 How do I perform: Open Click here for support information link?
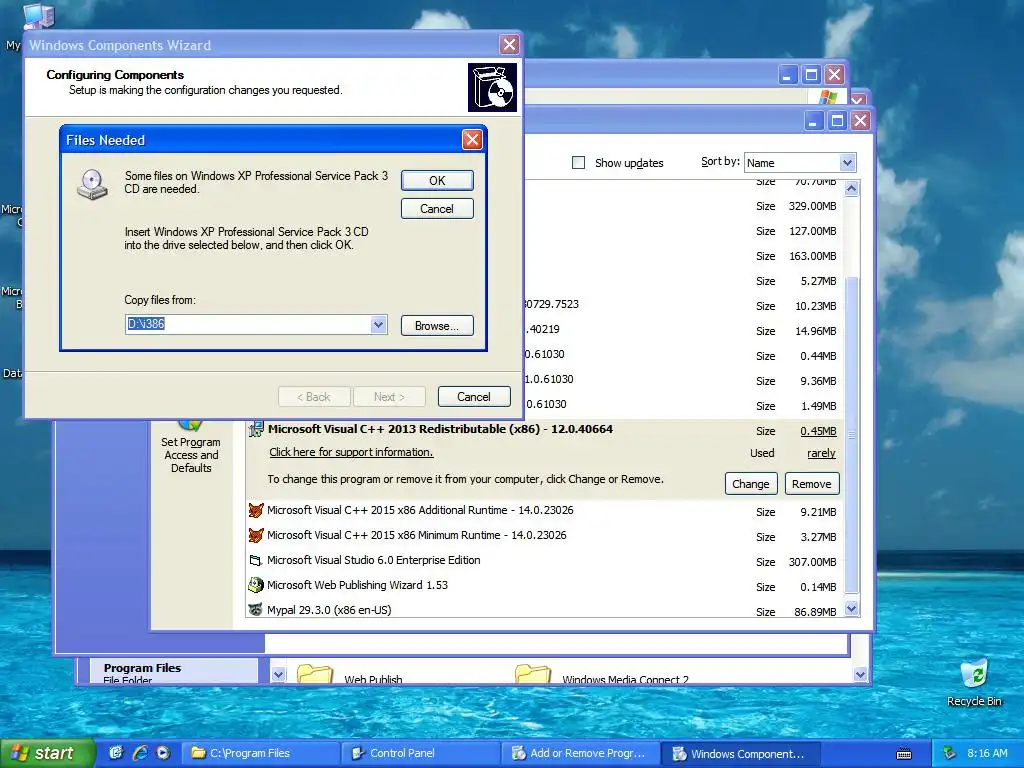click(351, 453)
